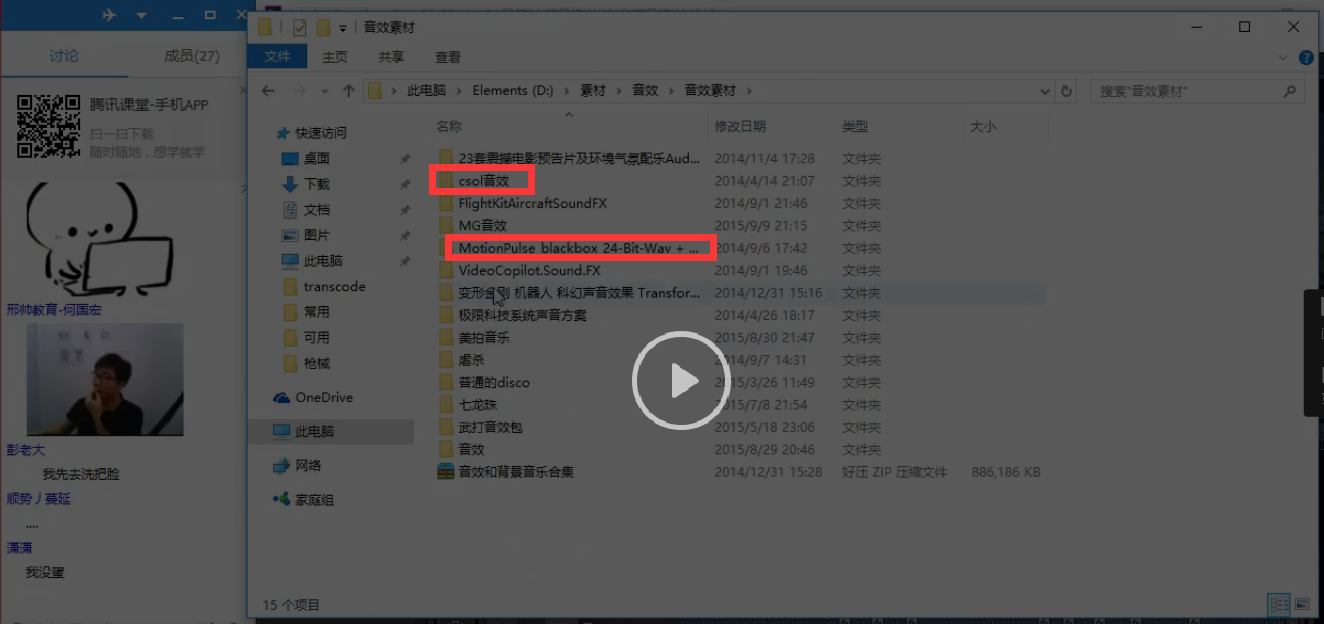Open the 图片 folder from the sidebar
The height and width of the screenshot is (624, 1324).
point(315,235)
